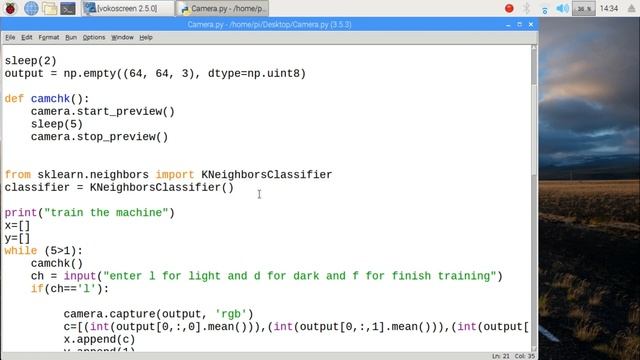This screenshot has width=640, height=360.
Task: Click the Col: 35 status indicator
Action: 524,356
